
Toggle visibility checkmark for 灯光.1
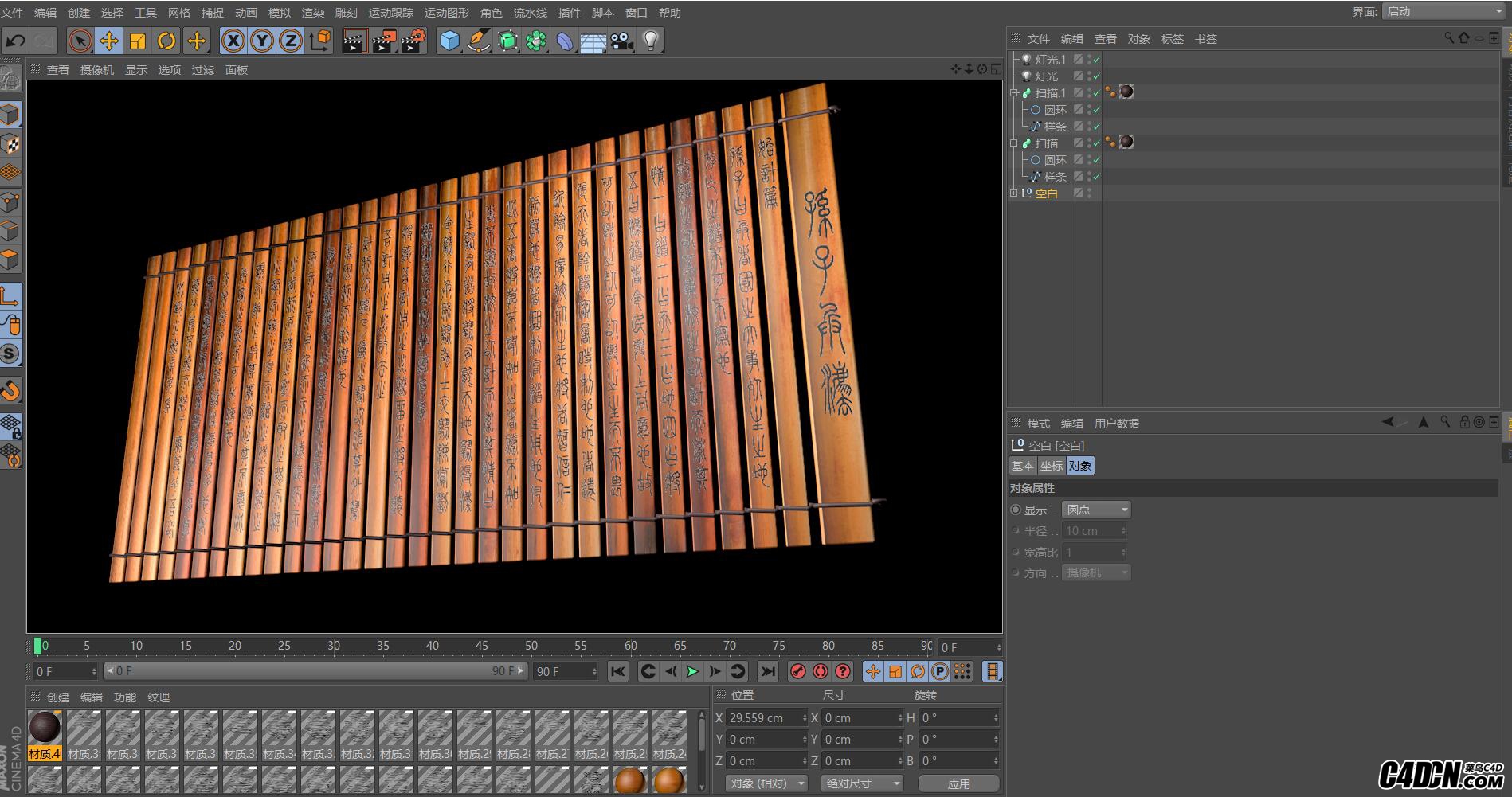tap(1096, 60)
